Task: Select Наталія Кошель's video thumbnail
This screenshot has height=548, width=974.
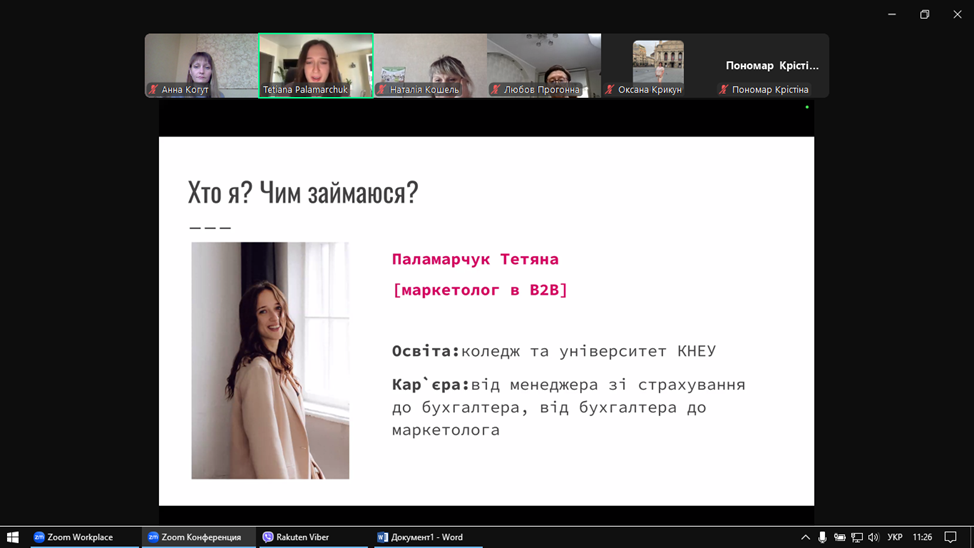Action: [x=430, y=63]
